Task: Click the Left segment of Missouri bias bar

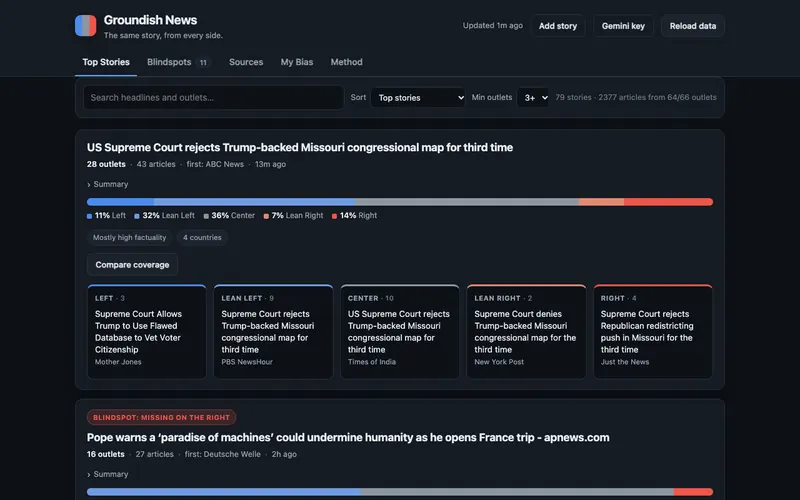Action: coord(120,202)
